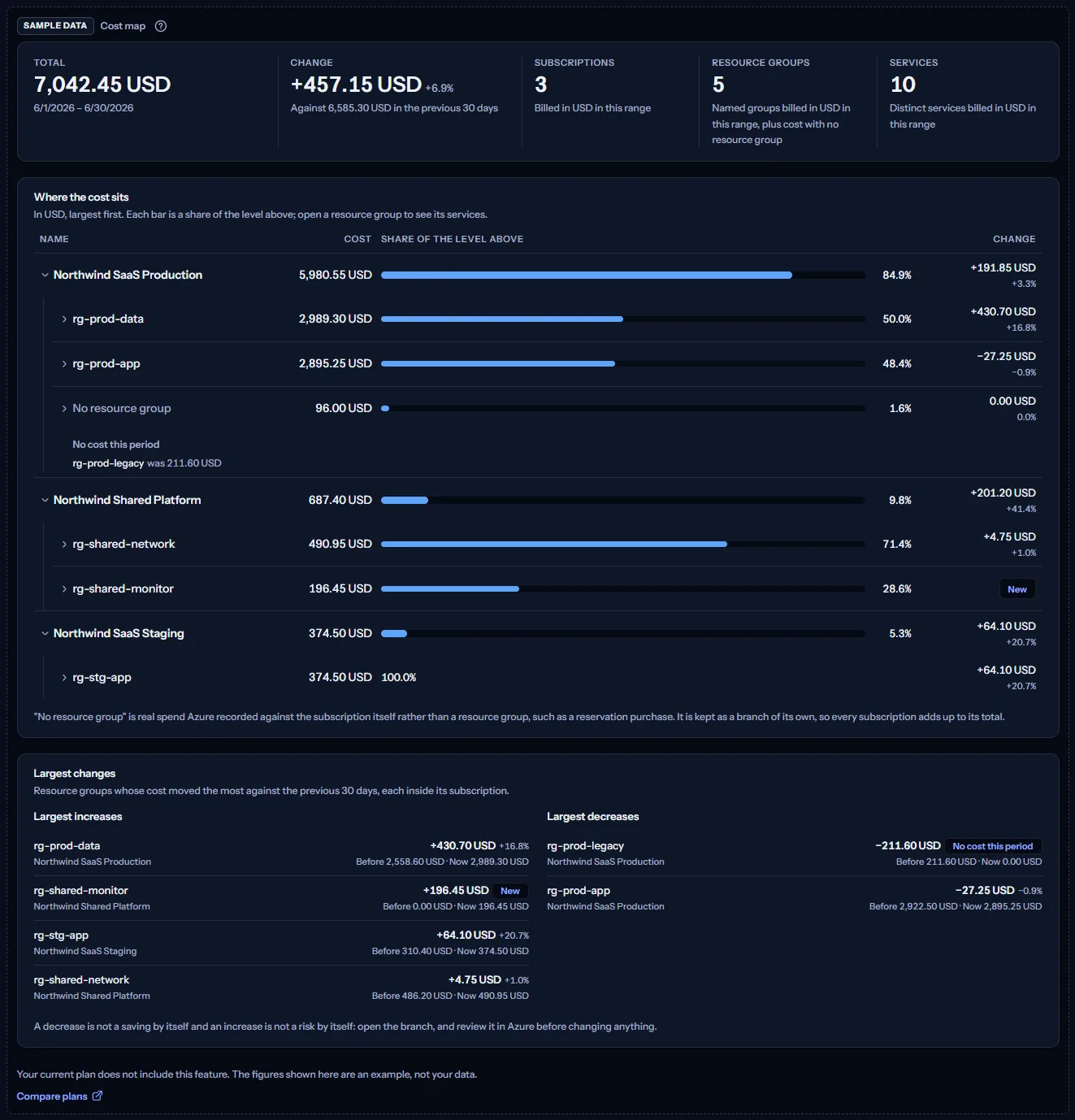The height and width of the screenshot is (1120, 1075).
Task: Select the SHARE OF THE LEVEL ABOVE header
Action: pyautogui.click(x=452, y=239)
